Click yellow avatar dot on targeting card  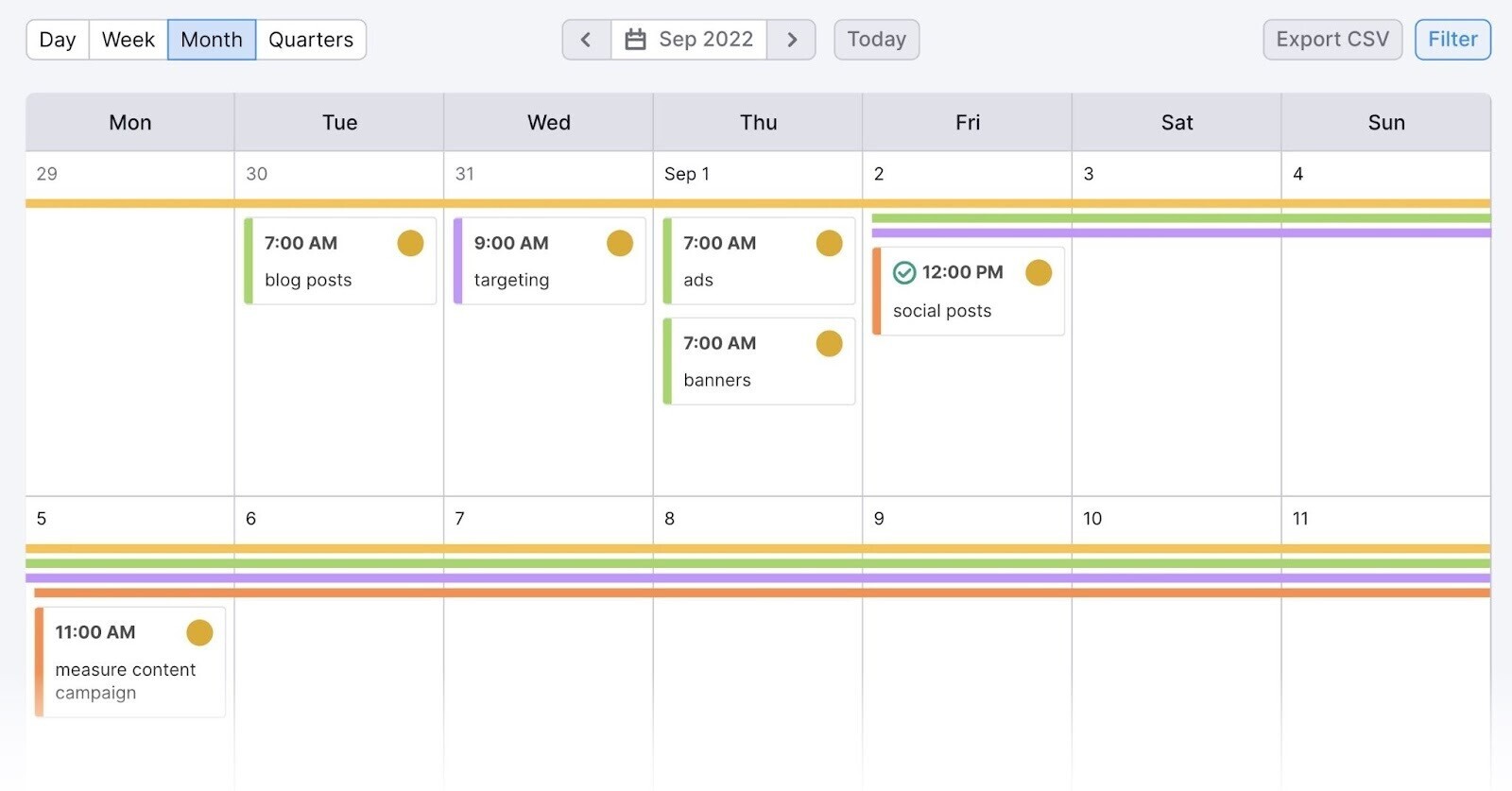620,244
